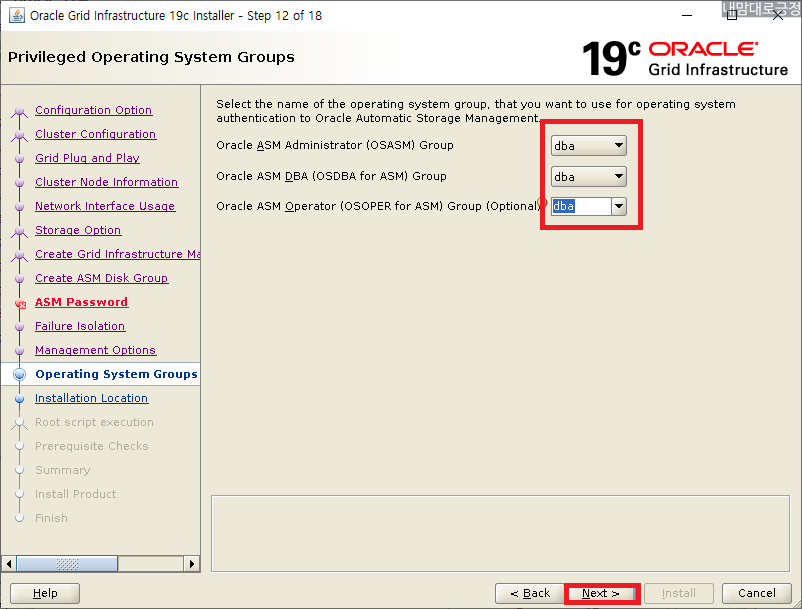
Task: Open the ASM Password step
Action: point(81,302)
